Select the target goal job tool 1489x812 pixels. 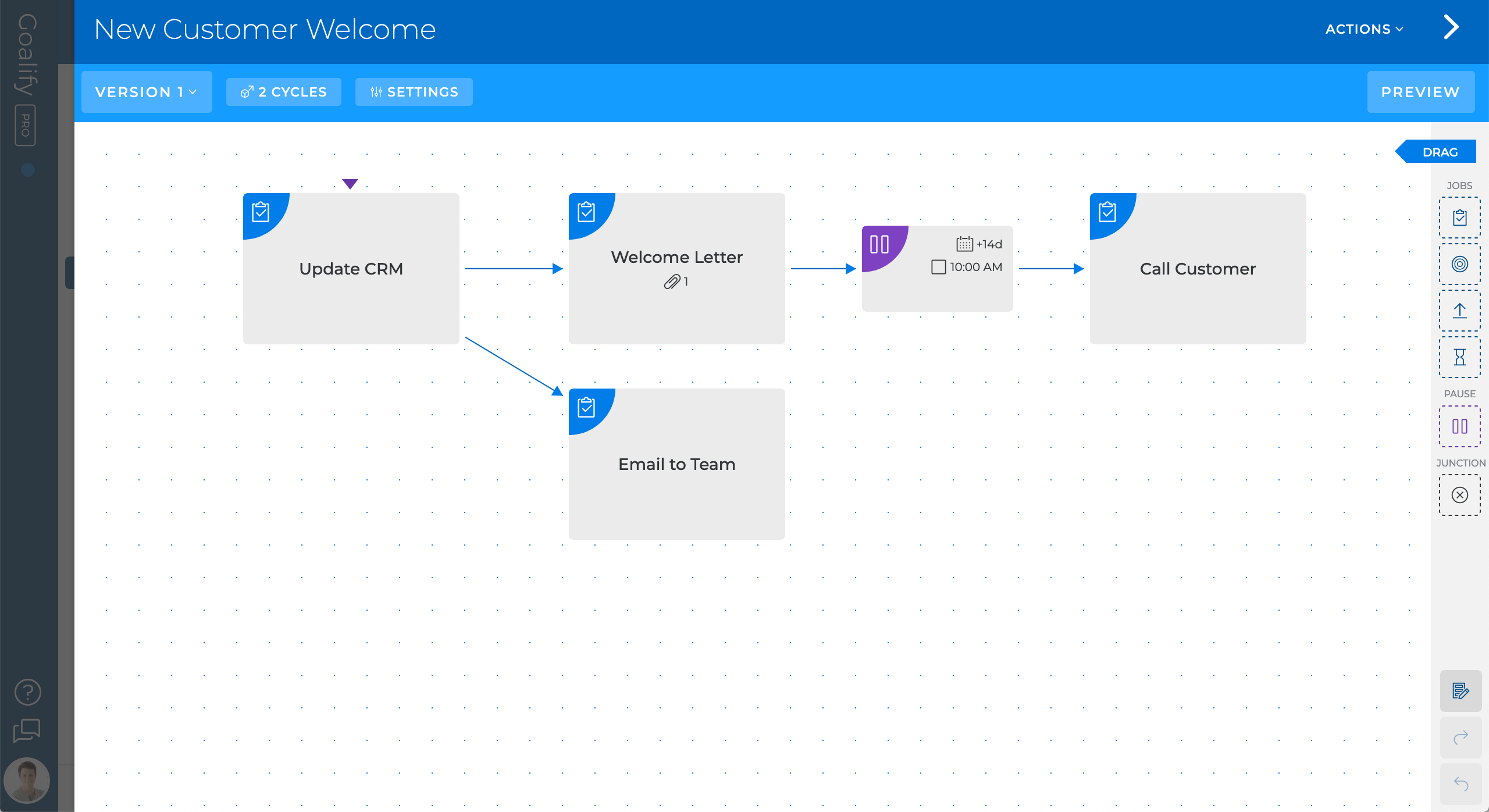pos(1460,263)
